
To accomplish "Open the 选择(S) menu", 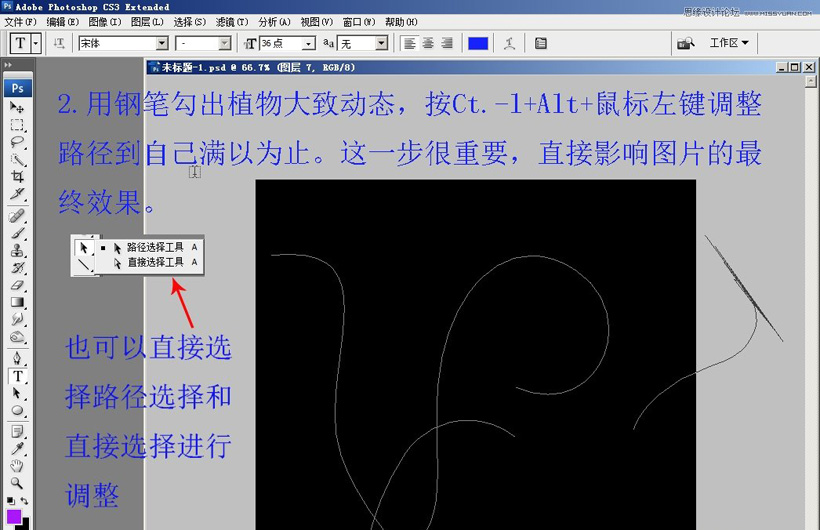I will 189,22.
